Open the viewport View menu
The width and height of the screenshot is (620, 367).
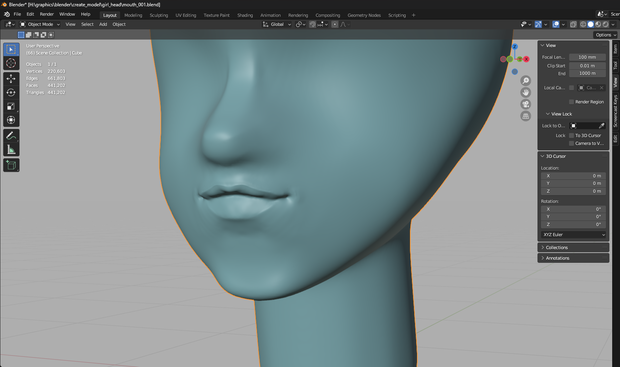pos(70,25)
